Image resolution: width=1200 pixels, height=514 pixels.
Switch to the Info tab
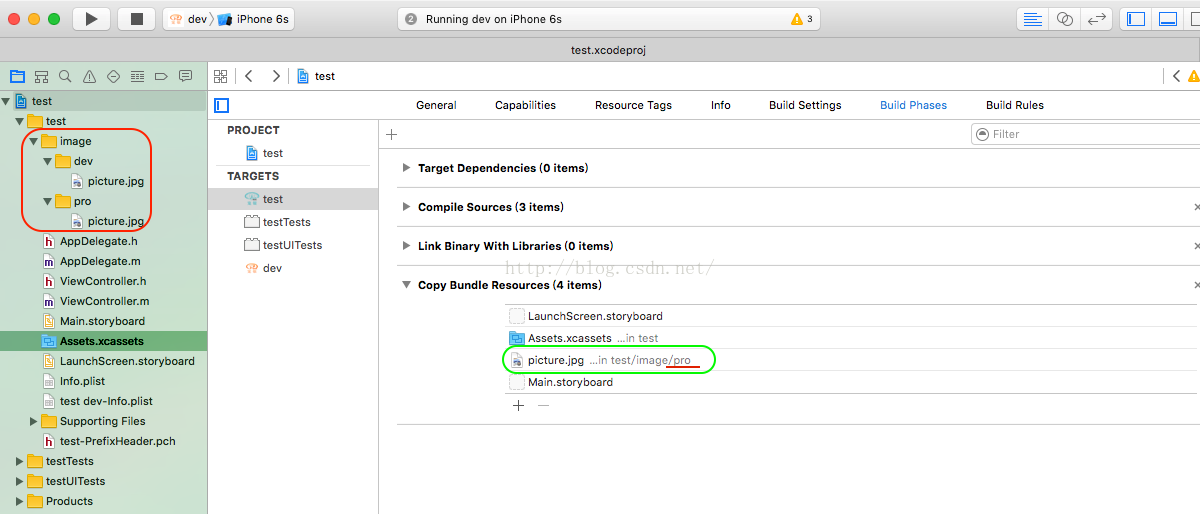[720, 105]
